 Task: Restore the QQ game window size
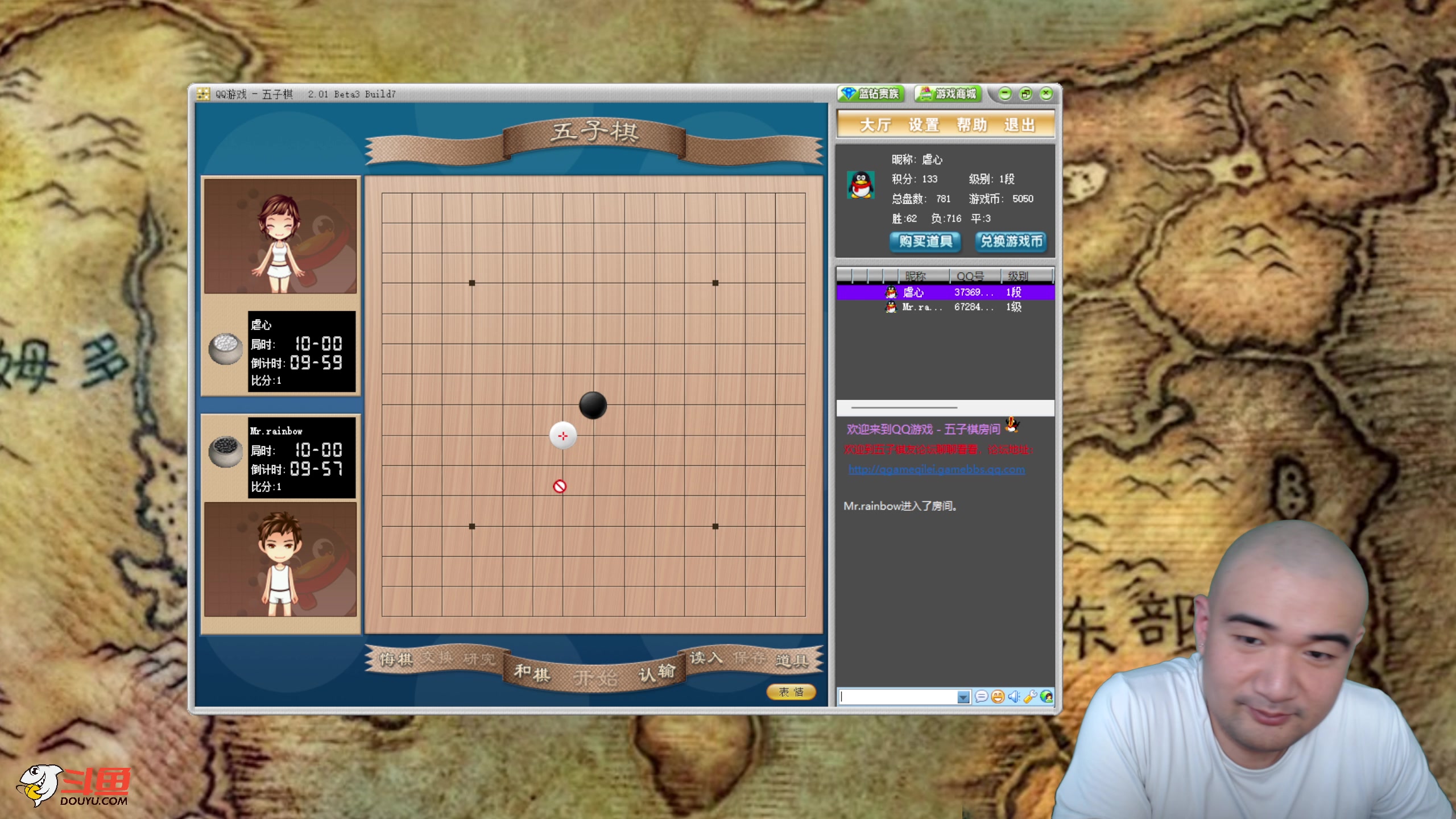[x=1025, y=94]
